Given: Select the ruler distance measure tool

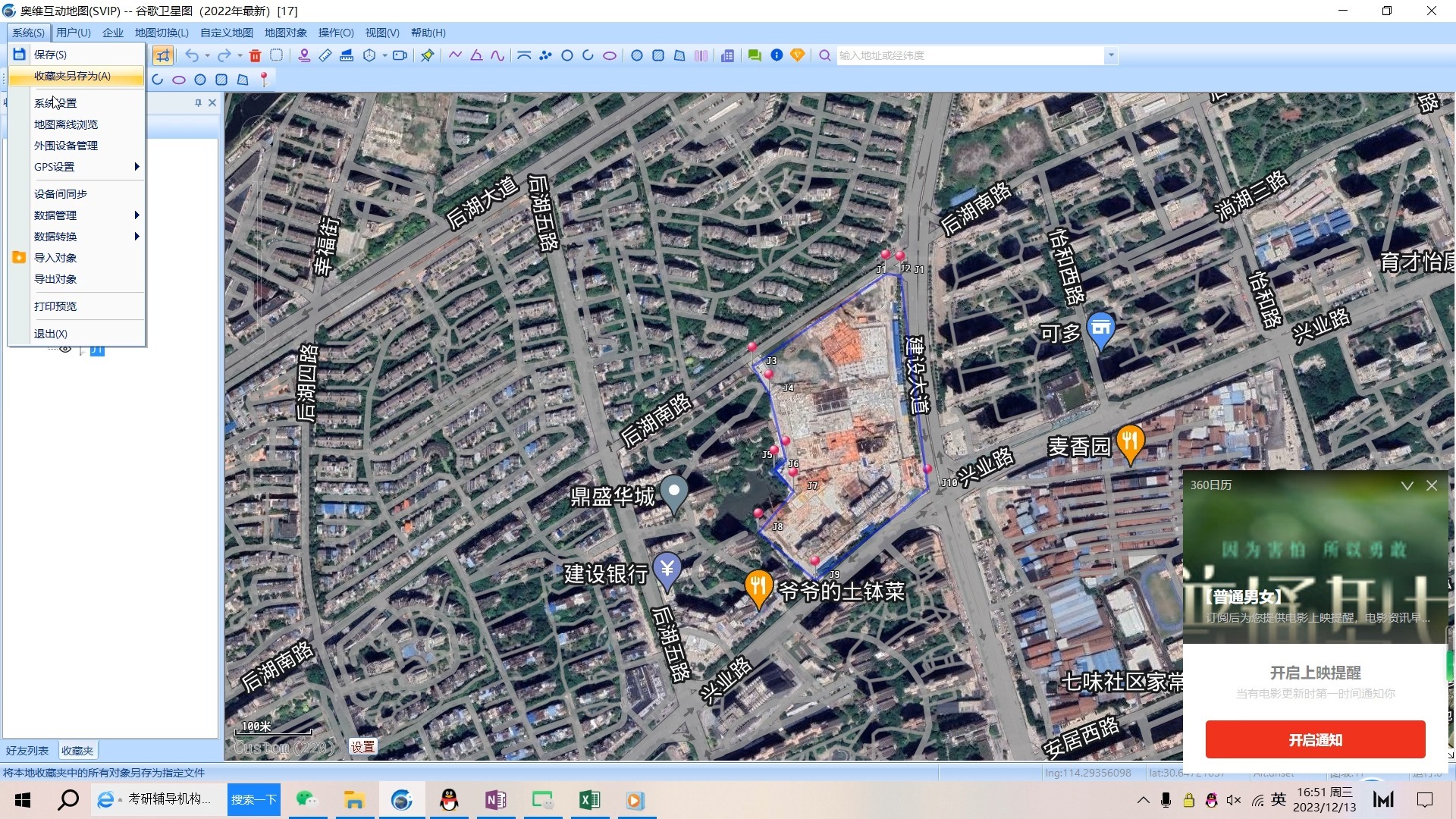Looking at the screenshot, I should pyautogui.click(x=325, y=55).
